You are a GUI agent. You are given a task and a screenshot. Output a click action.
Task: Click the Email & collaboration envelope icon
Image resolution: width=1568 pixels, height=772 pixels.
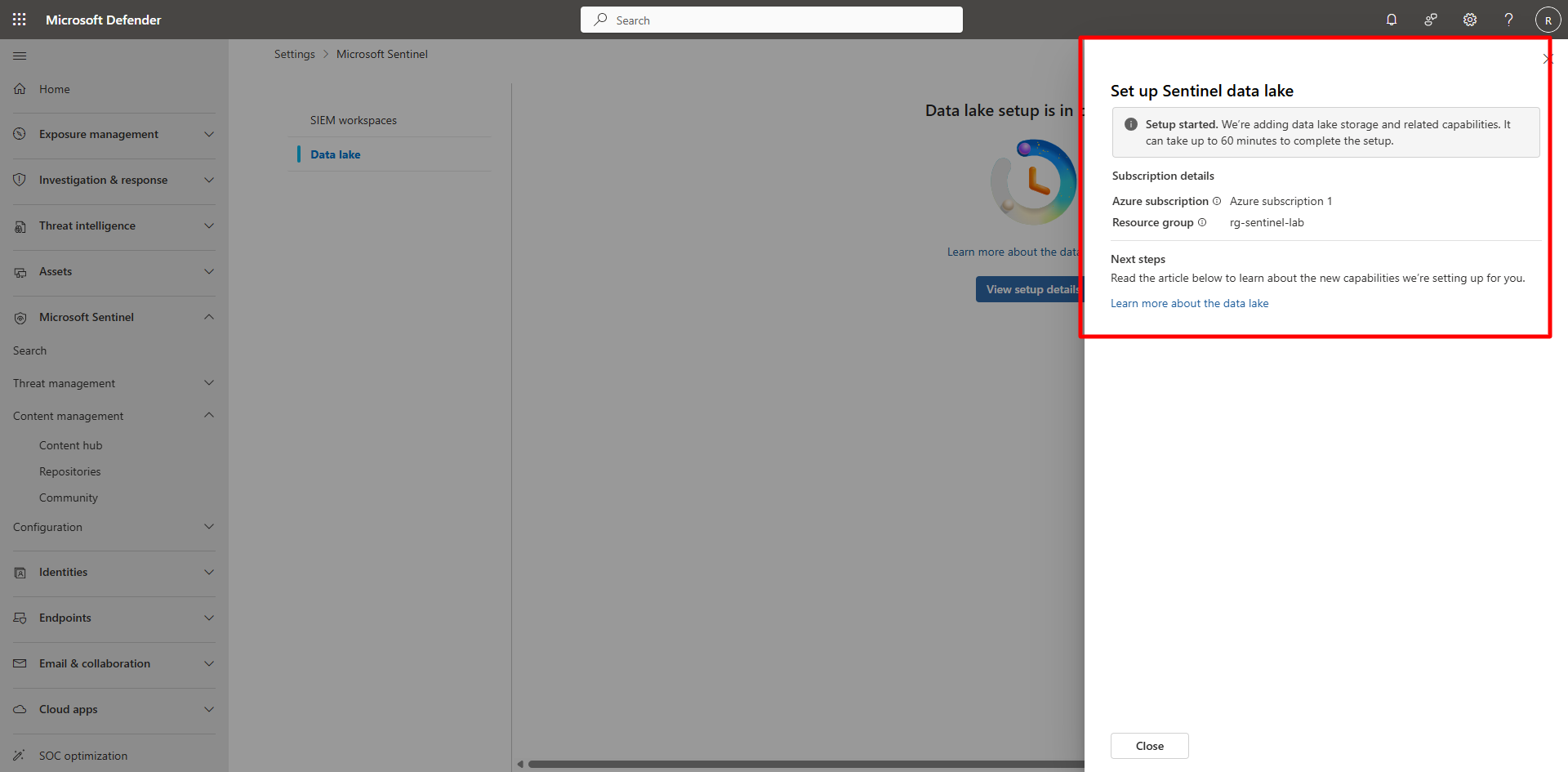coord(20,663)
